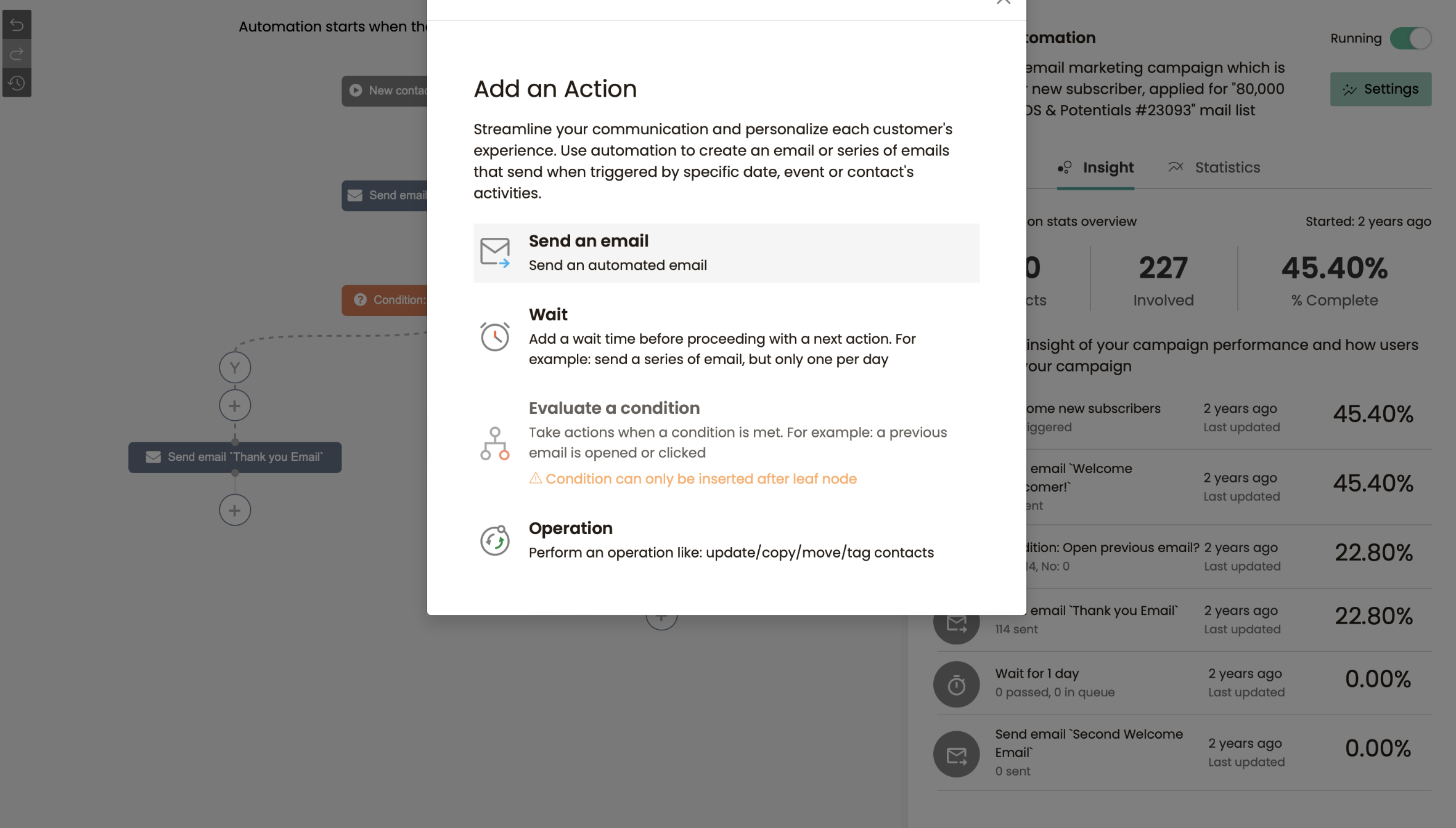The image size is (1456, 828).
Task: Click the redo arrow icon
Action: 17,54
